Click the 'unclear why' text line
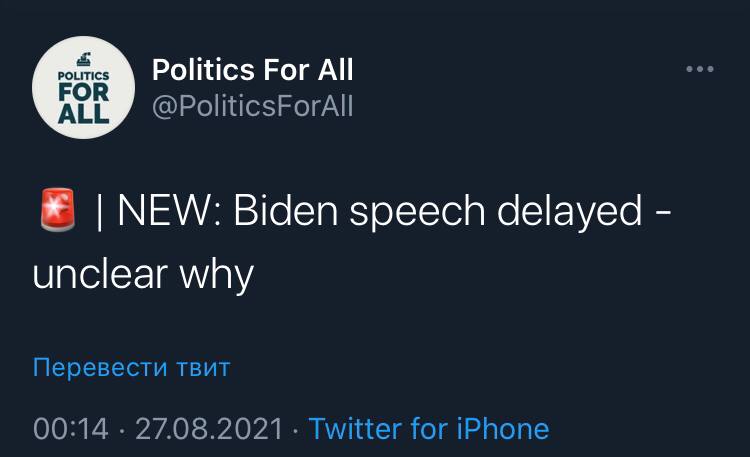 pos(143,273)
